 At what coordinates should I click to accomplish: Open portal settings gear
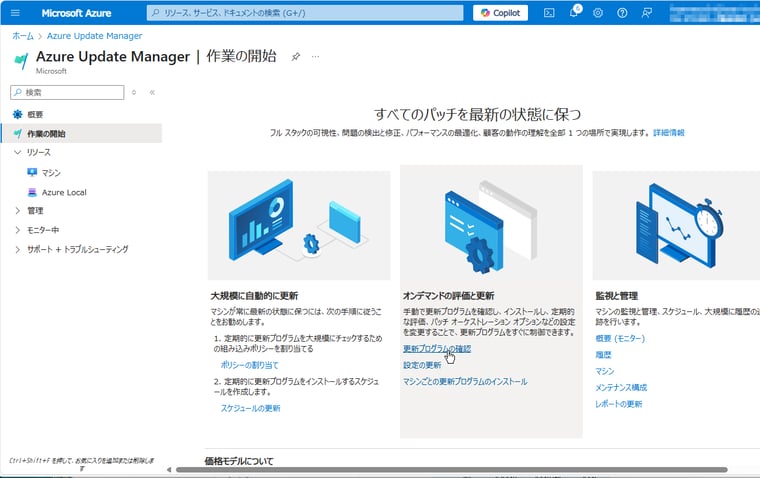(x=598, y=13)
